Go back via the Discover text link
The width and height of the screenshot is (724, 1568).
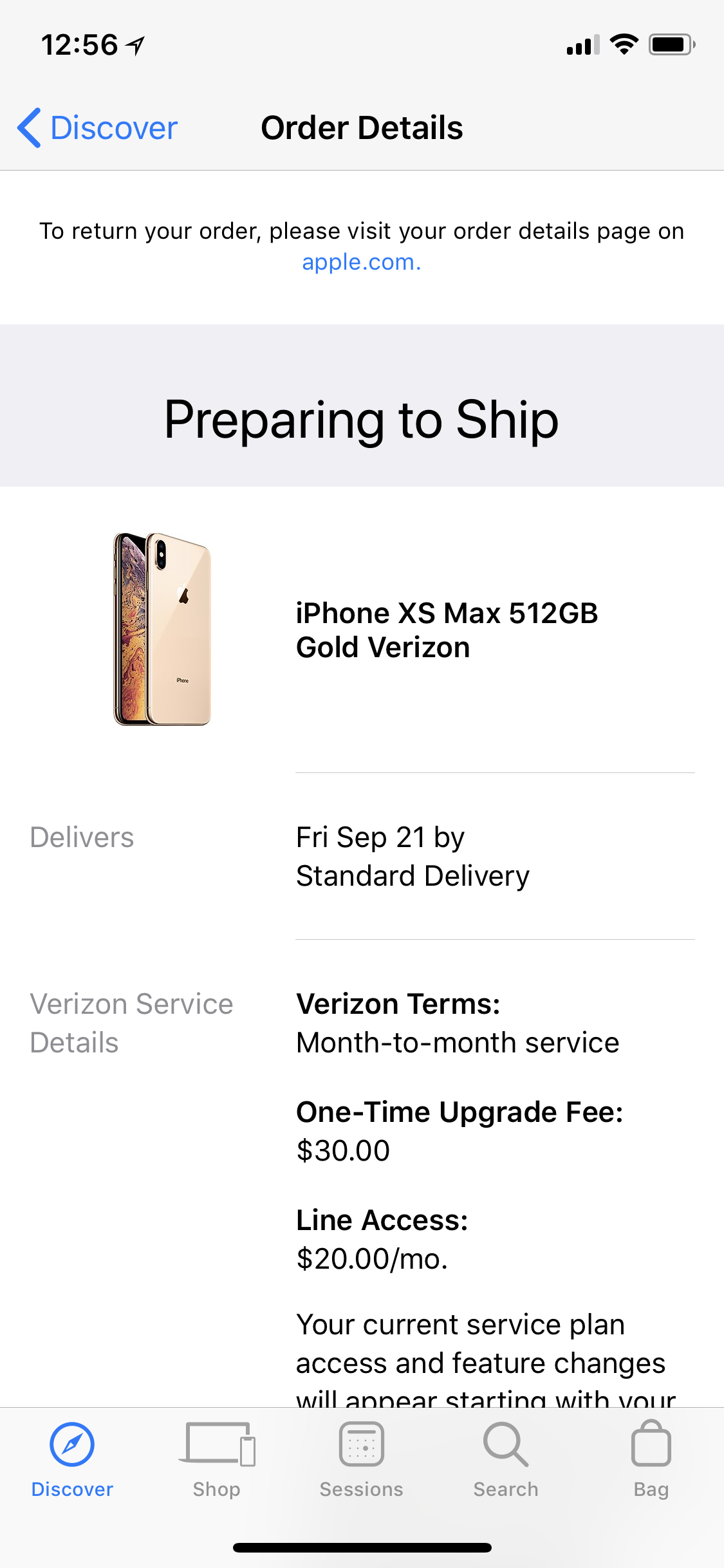(x=114, y=127)
